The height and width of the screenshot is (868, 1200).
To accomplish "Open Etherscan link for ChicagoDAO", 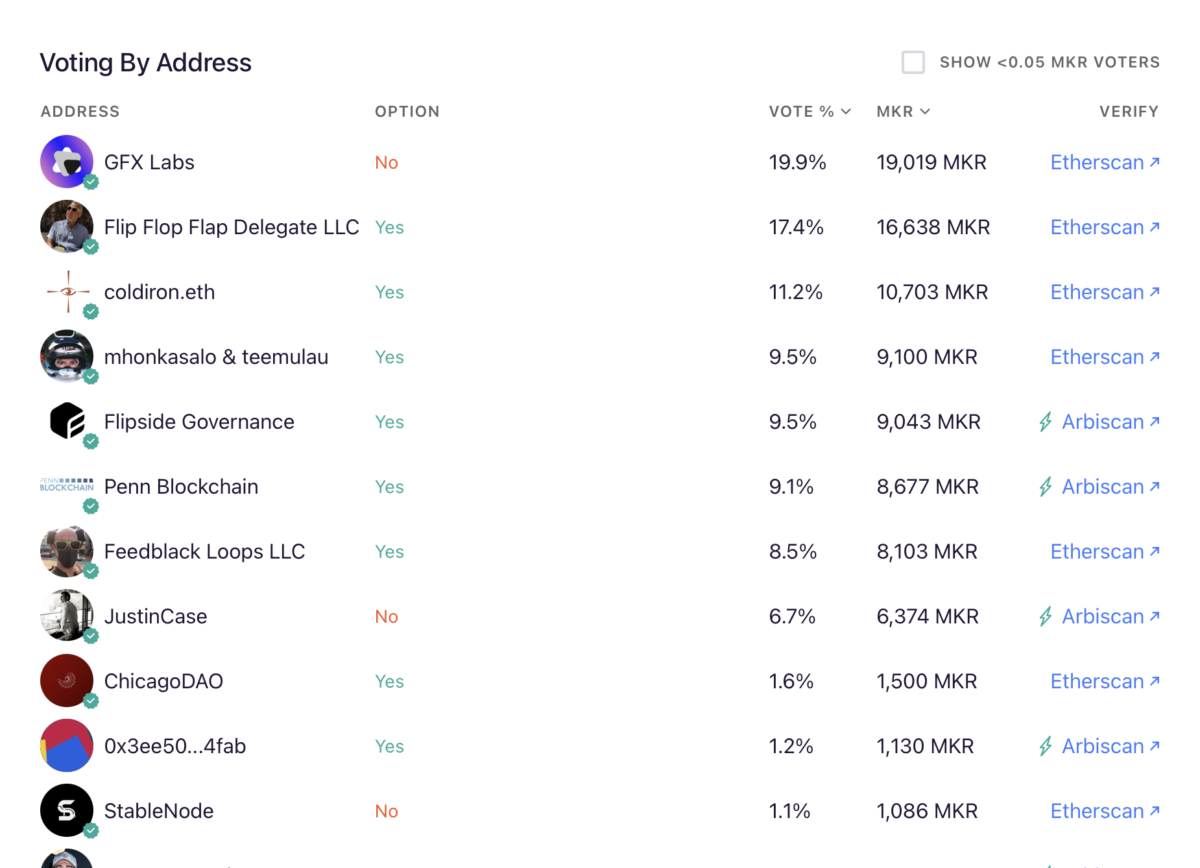I will pyautogui.click(x=1105, y=681).
